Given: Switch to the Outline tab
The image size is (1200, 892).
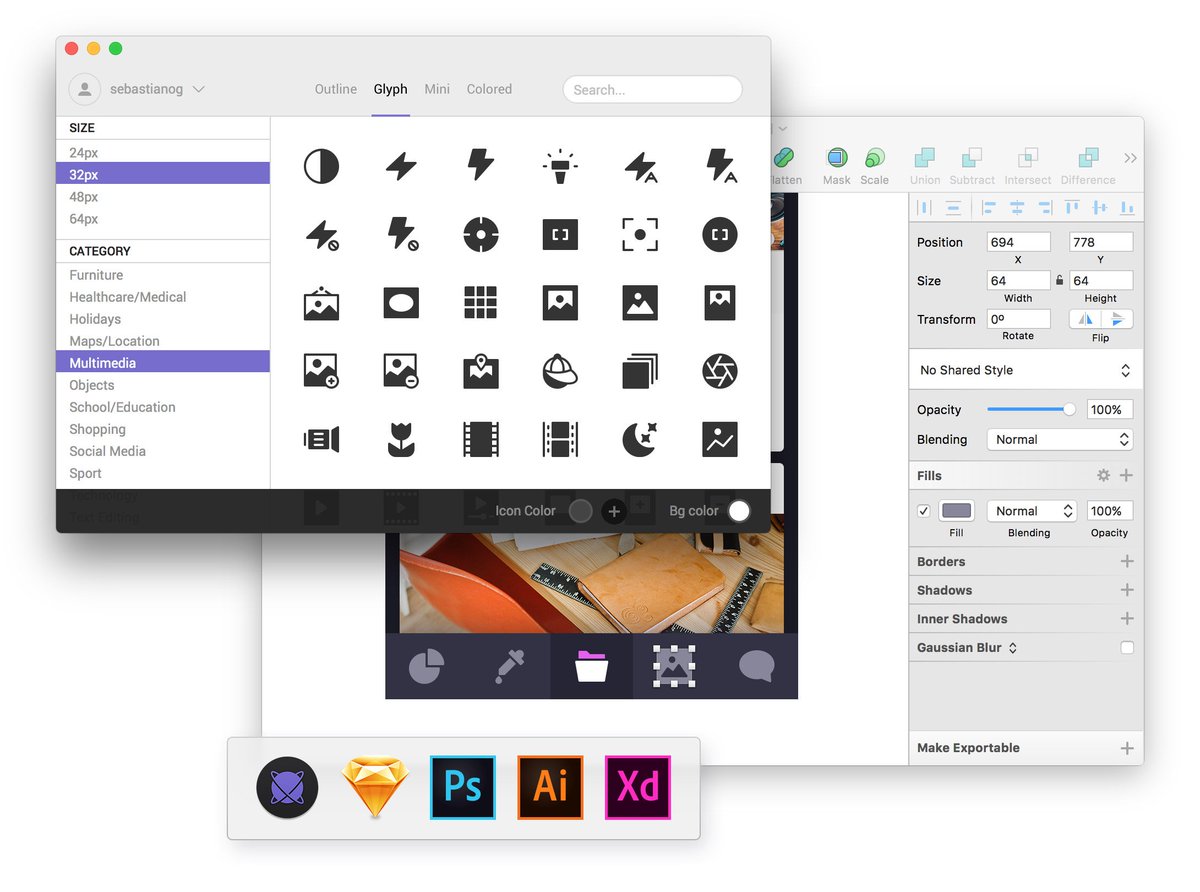Looking at the screenshot, I should 336,89.
